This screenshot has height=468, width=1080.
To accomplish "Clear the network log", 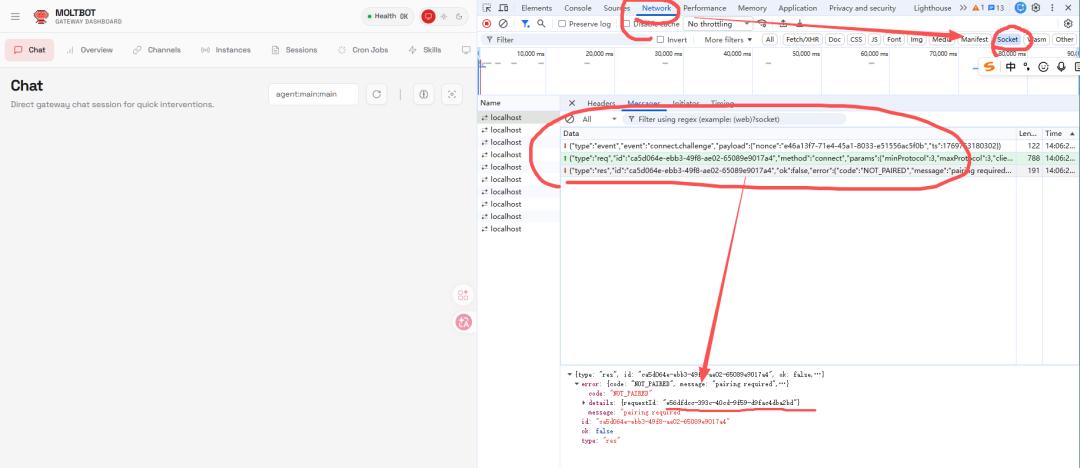I will [x=503, y=23].
